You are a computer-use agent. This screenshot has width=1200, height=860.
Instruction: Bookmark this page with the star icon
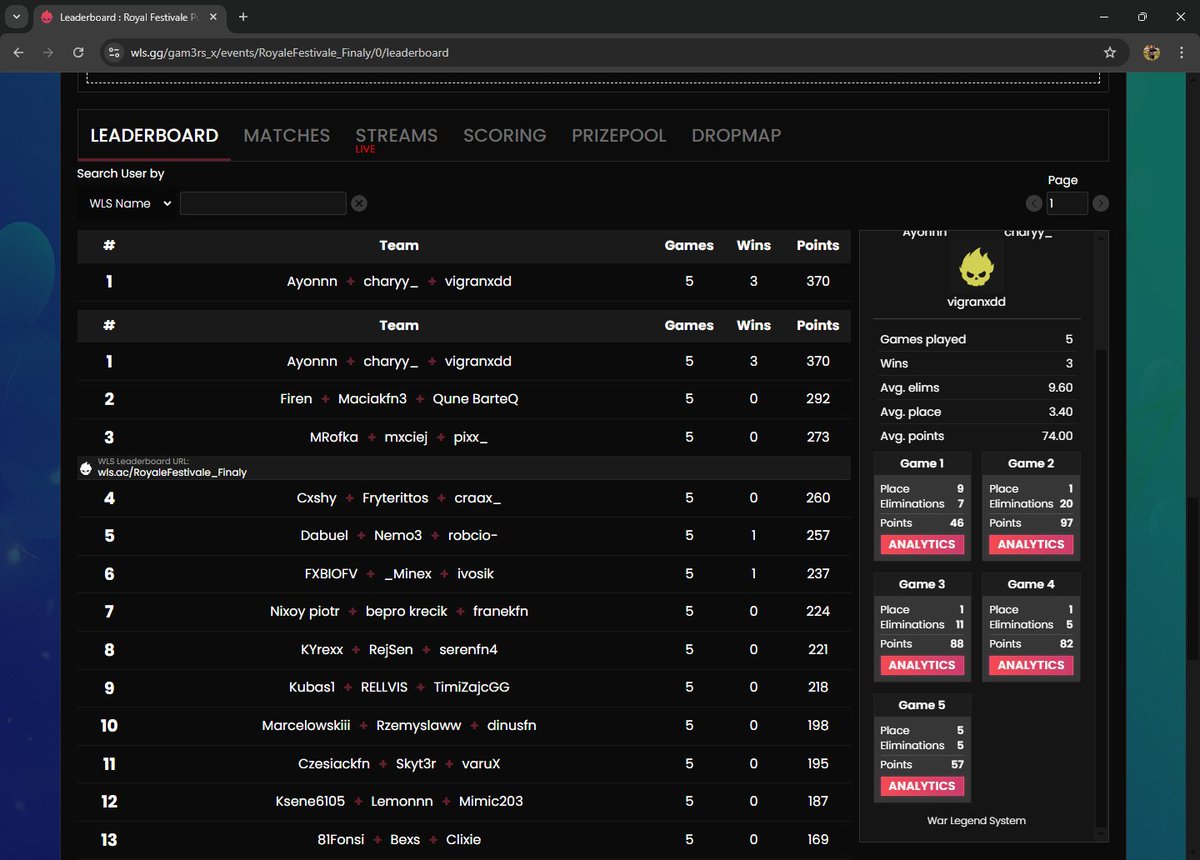tap(1109, 52)
